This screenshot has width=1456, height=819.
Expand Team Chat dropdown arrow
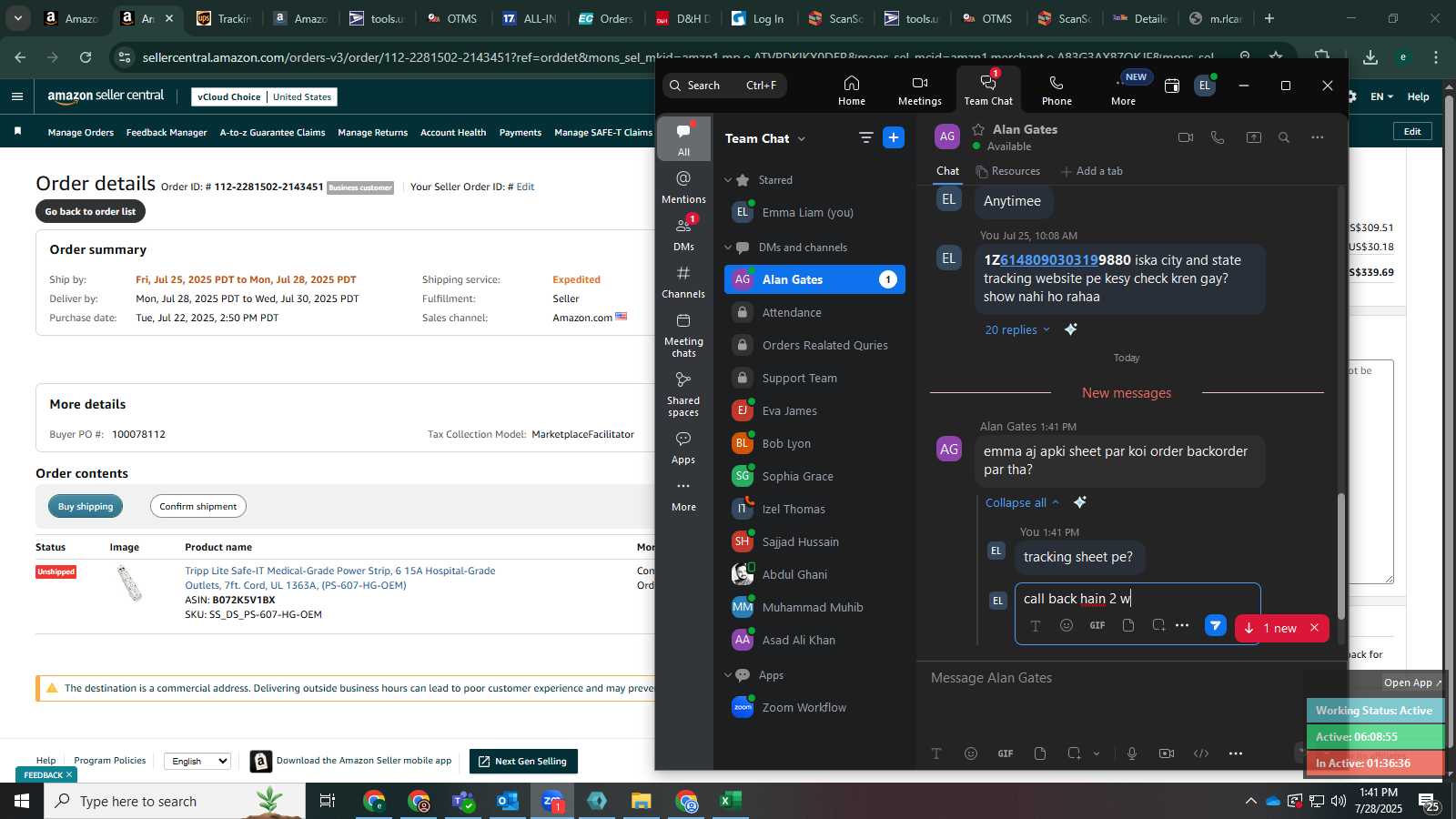(x=802, y=139)
